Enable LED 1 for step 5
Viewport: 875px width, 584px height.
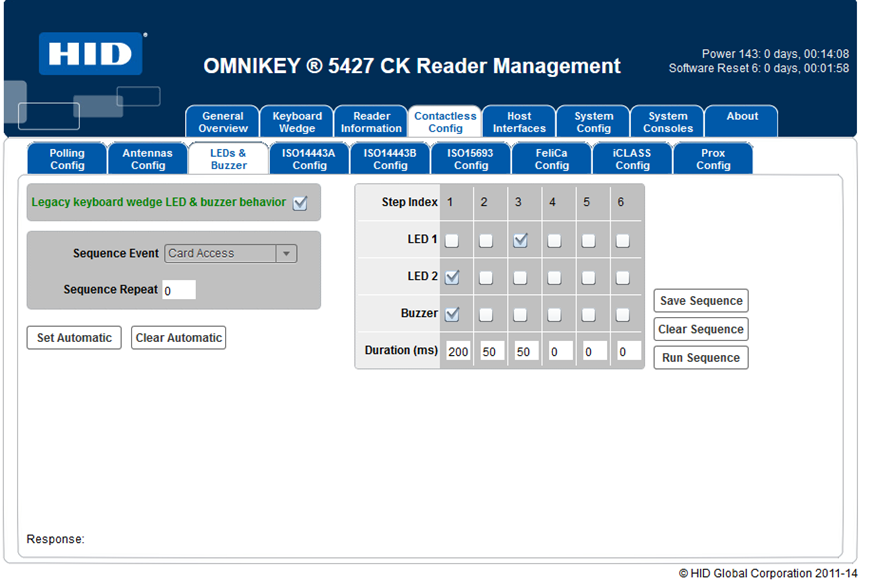(588, 240)
